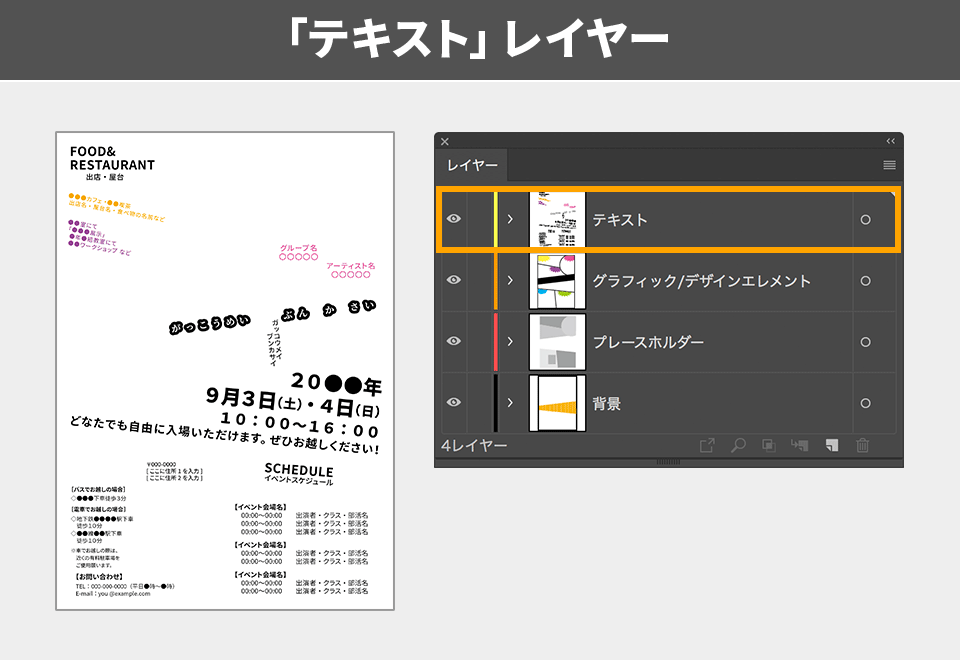Click the テキスト layer thumbnail
The height and width of the screenshot is (660, 960).
click(x=557, y=219)
